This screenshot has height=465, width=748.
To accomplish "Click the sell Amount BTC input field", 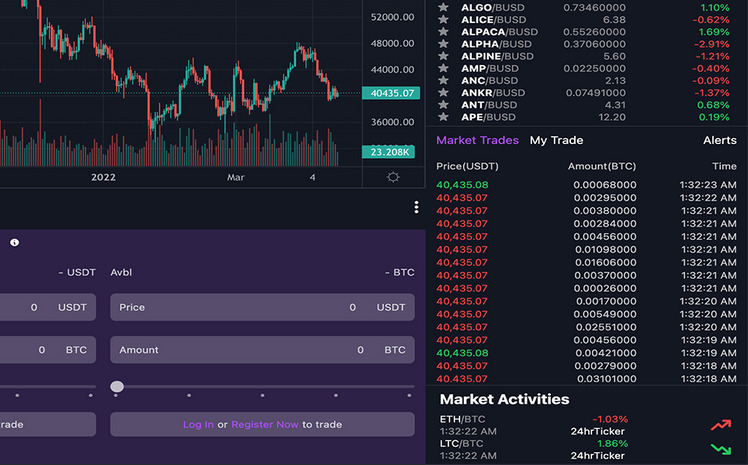I will [x=262, y=350].
